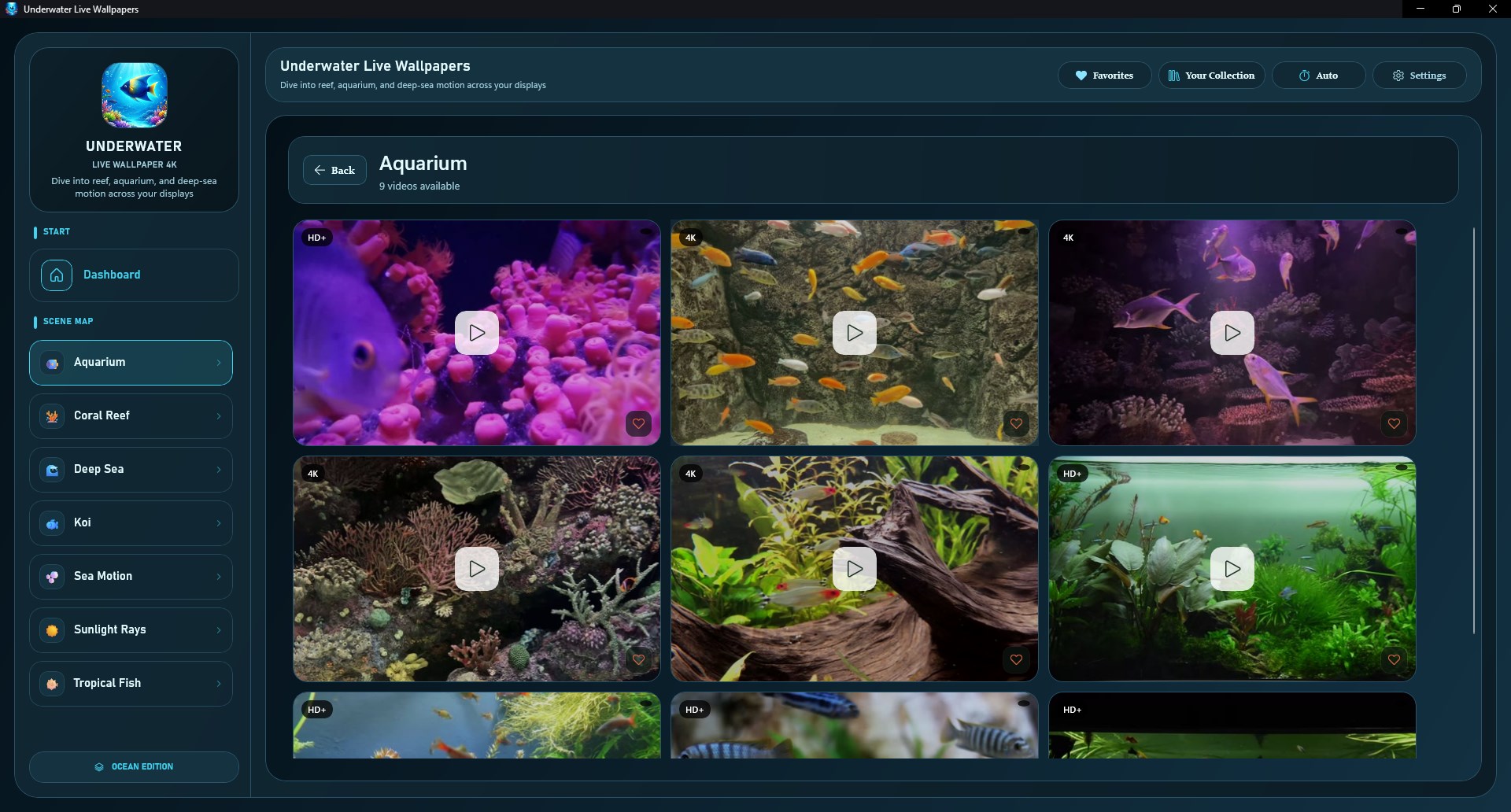Expand the Tropical Fish chevron
This screenshot has height=812, width=1511.
pyautogui.click(x=219, y=684)
